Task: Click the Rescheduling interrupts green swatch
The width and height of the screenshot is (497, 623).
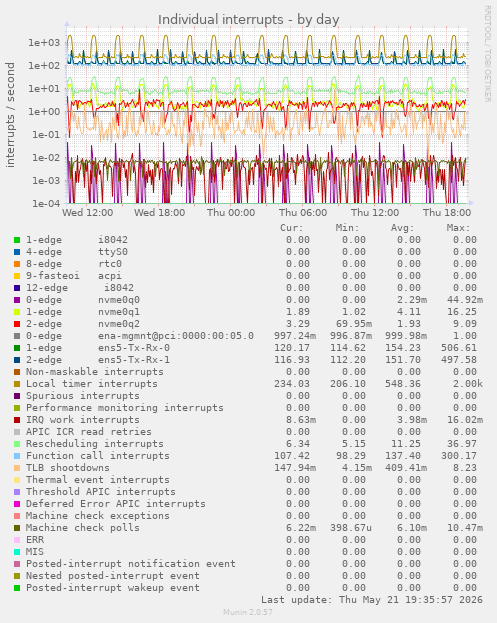Action: tap(17, 444)
